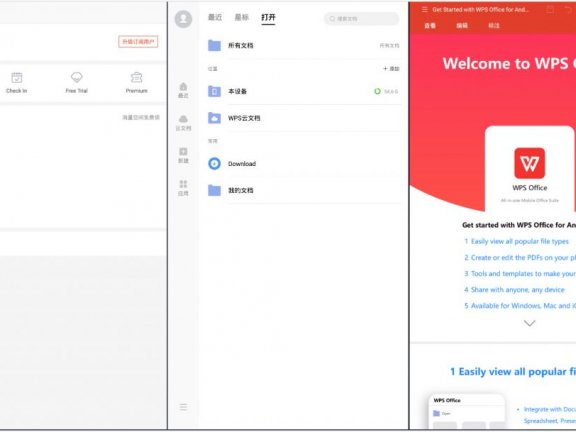Click the green storage usage ring

pyautogui.click(x=377, y=91)
